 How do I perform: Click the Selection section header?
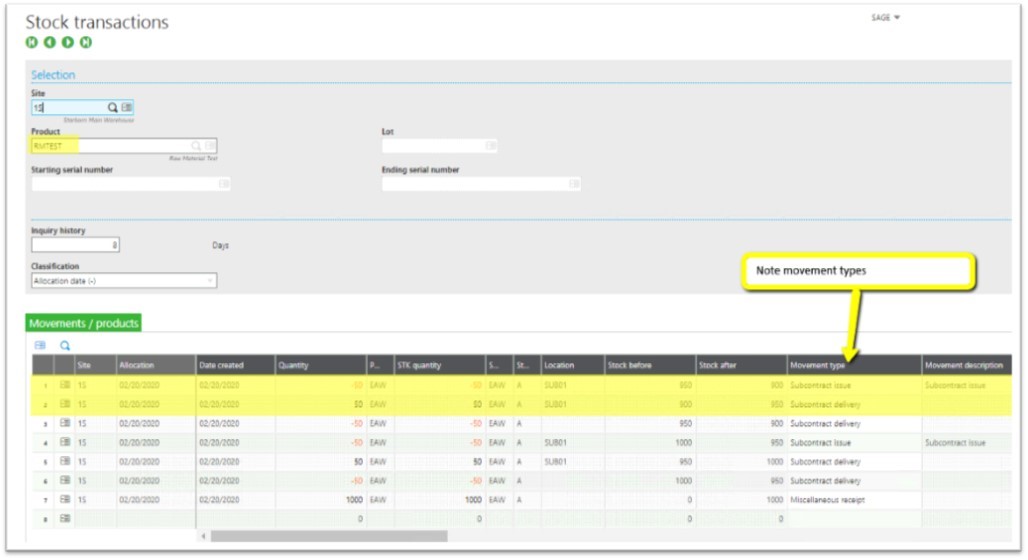point(53,75)
